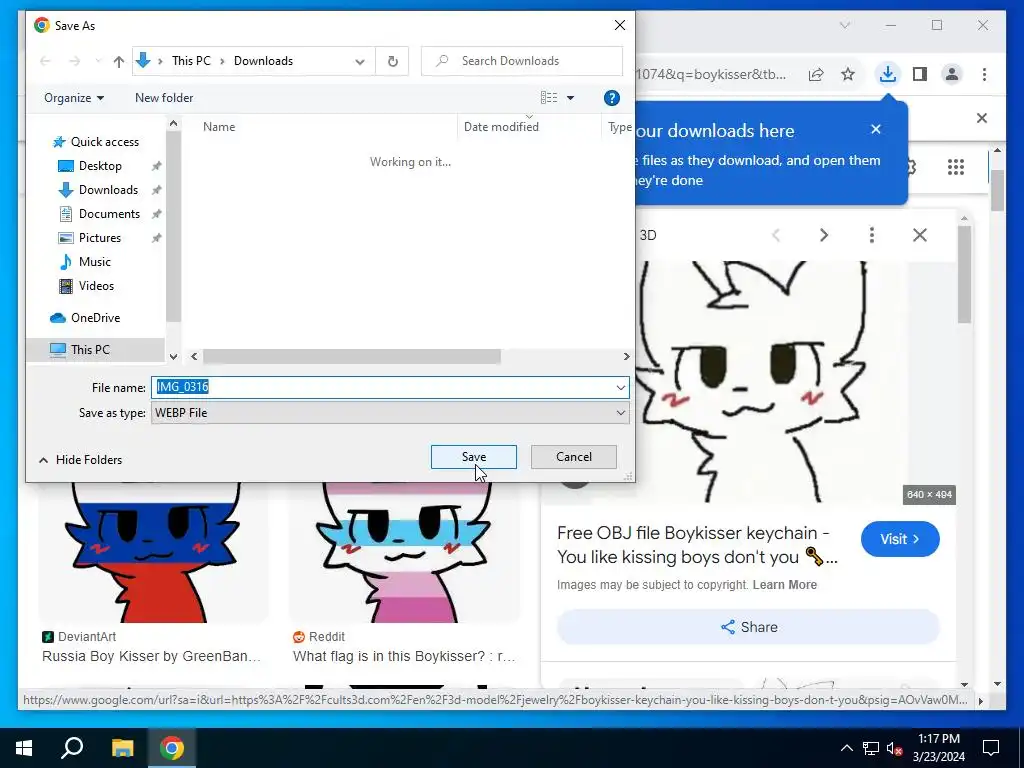Open Russia Boy Kisser DeviantArt thumbnail
The height and width of the screenshot is (768, 1024).
153,552
